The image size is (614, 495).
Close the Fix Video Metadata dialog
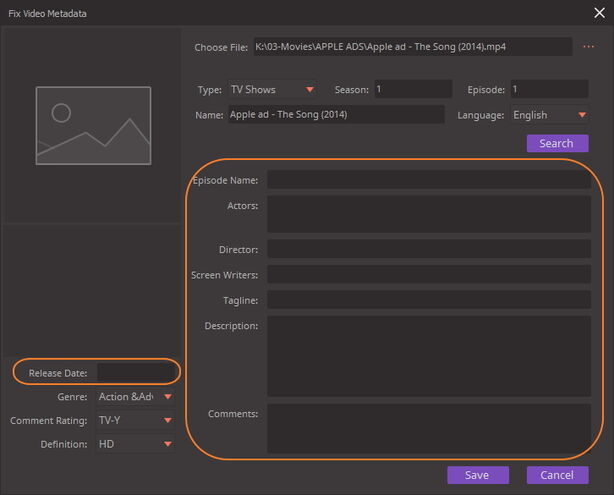coord(599,13)
